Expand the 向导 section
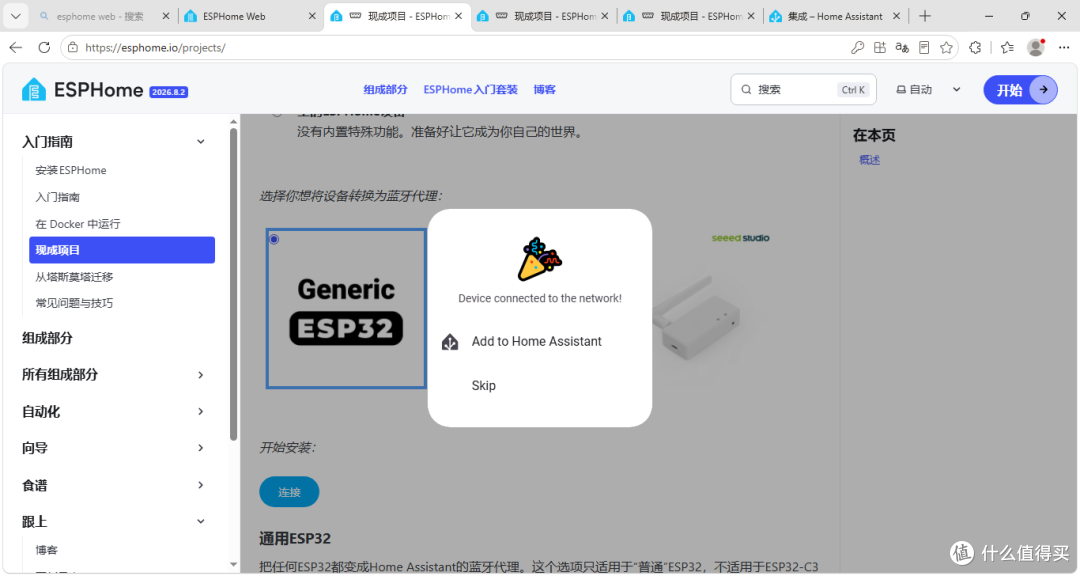Screen dimensions: 1080x576 tap(200, 448)
